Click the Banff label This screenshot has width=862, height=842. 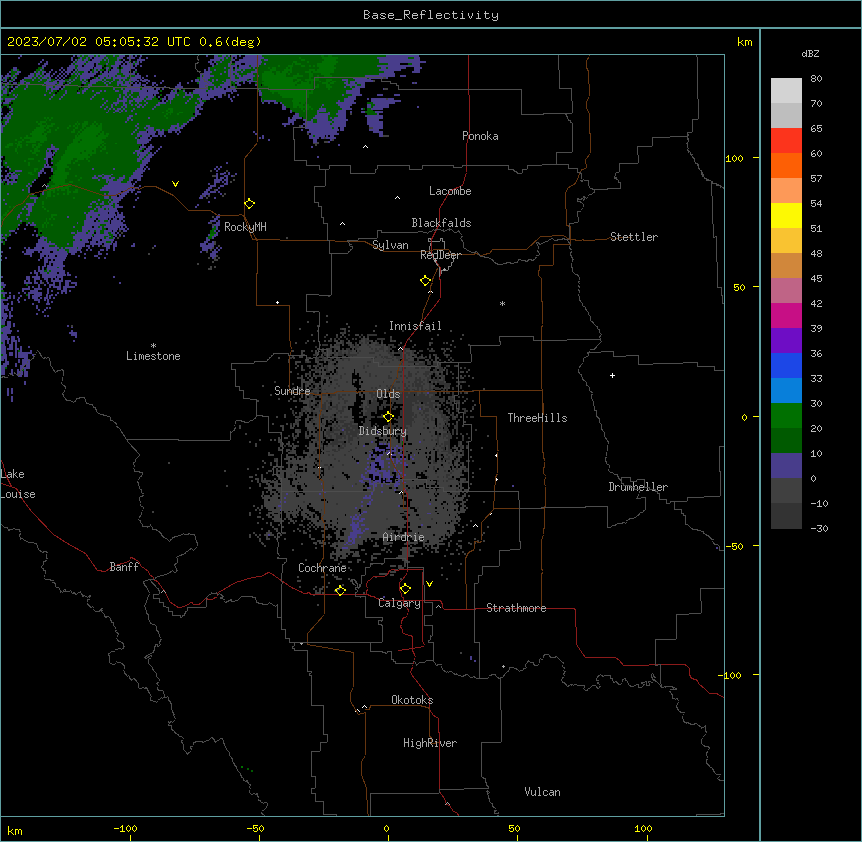[124, 567]
